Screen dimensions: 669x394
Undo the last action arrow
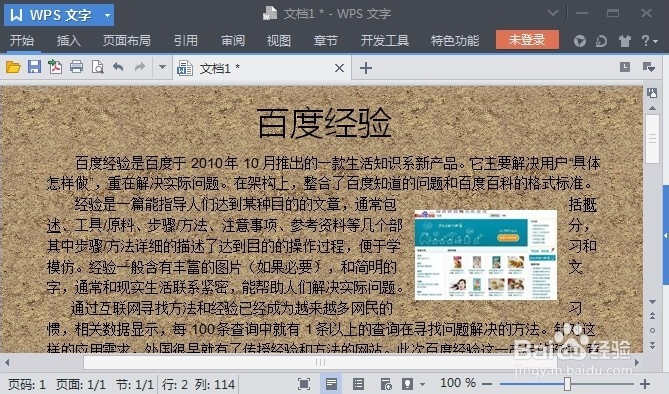118,67
